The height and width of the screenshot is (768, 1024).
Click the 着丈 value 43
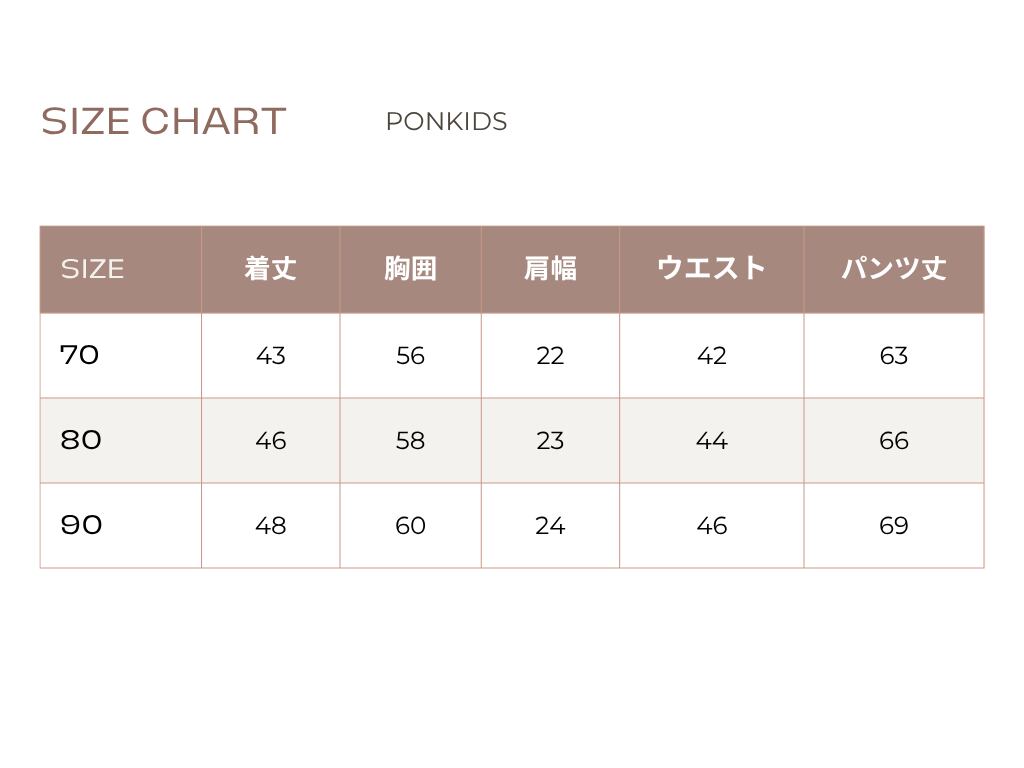[x=270, y=356]
